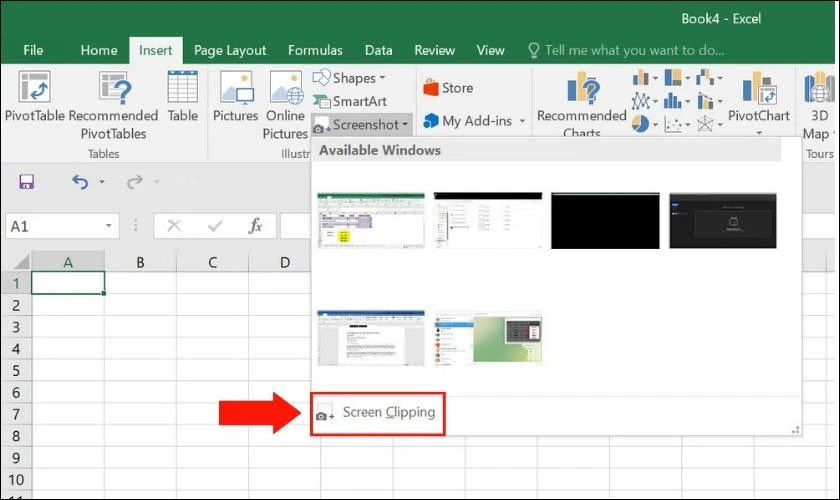Insert a scatter or bubble chart
The height and width of the screenshot is (500, 840).
click(677, 124)
